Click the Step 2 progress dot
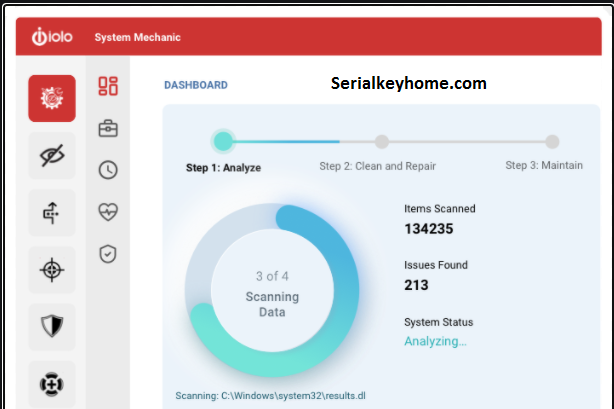This screenshot has width=614, height=409. (382, 141)
